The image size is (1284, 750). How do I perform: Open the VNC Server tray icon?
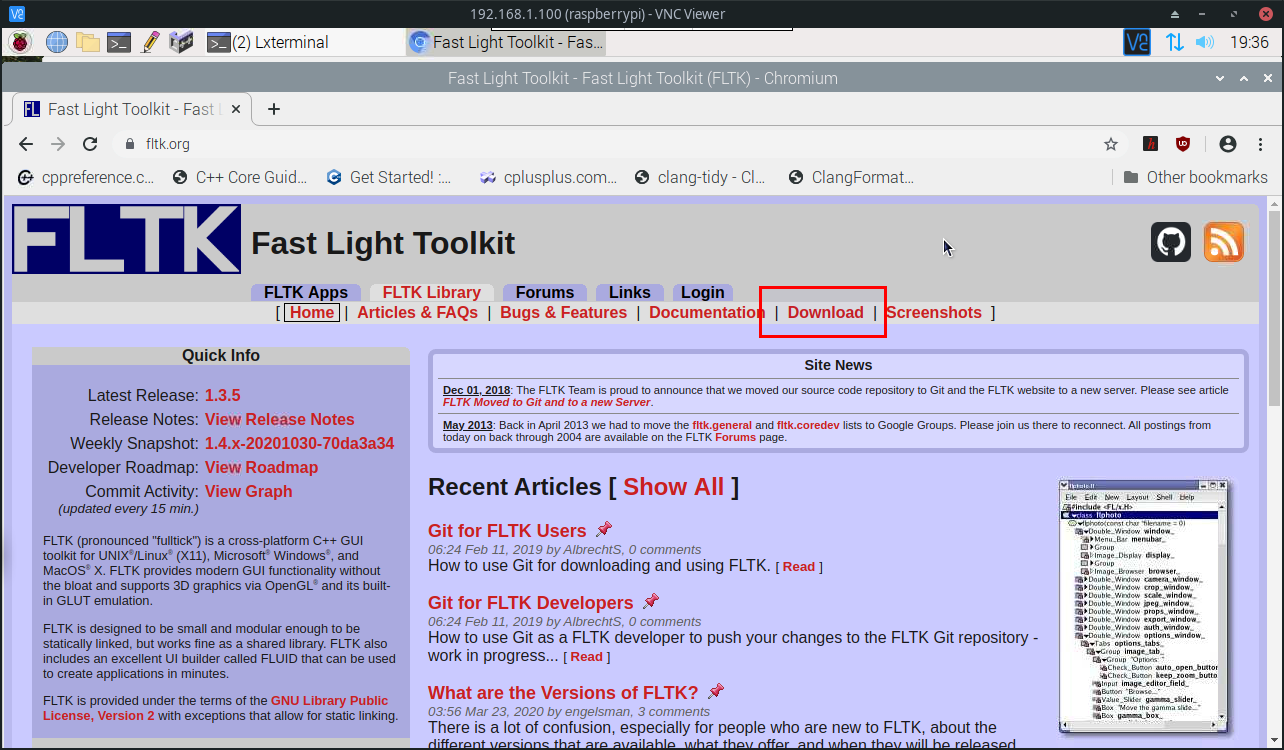click(1137, 42)
